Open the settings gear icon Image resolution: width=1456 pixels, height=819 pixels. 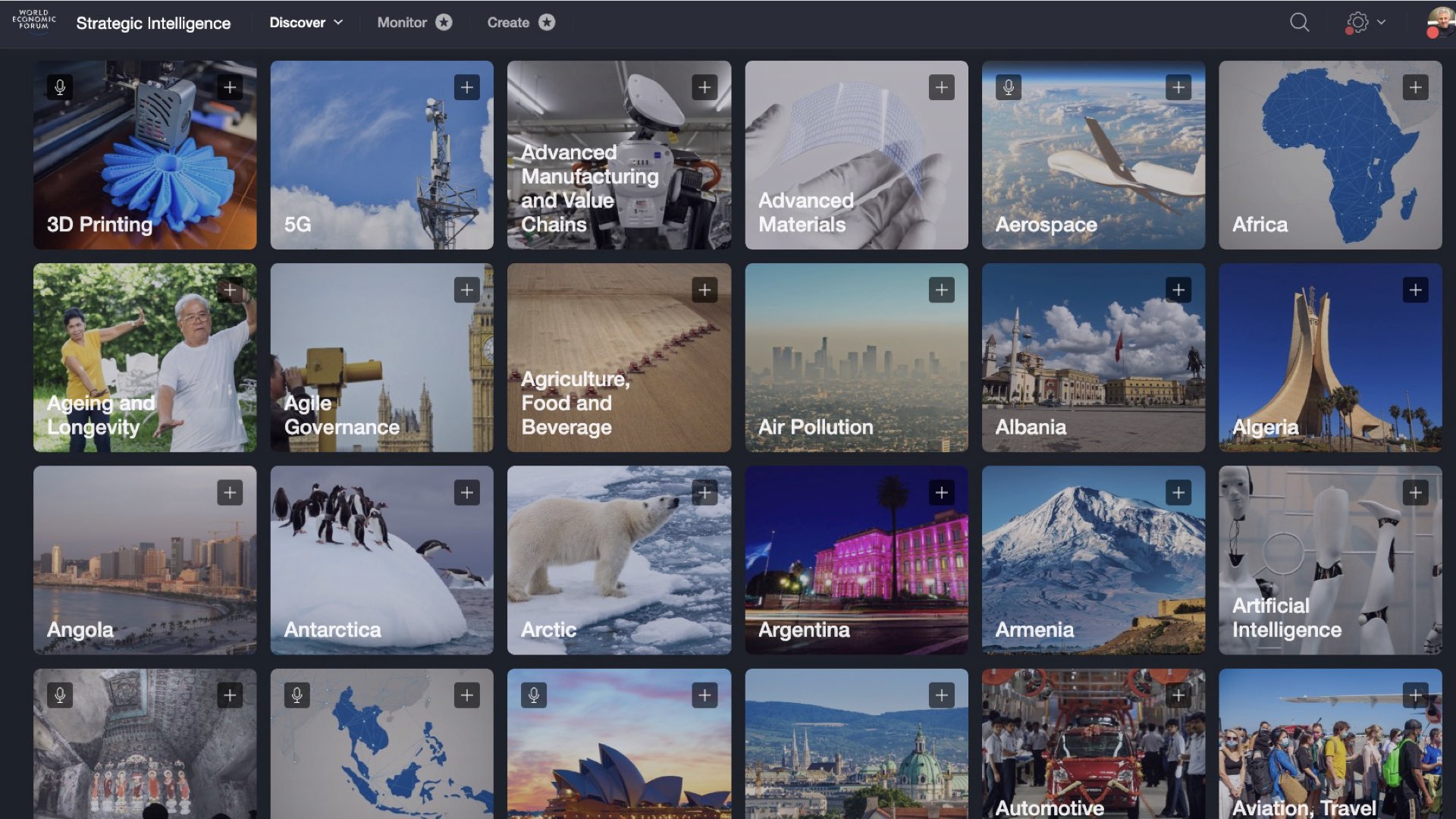click(x=1357, y=22)
